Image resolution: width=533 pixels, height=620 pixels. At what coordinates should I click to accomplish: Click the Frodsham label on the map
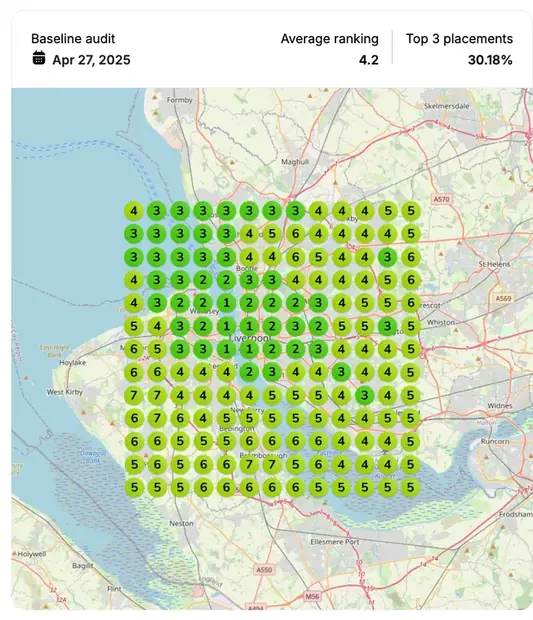[516, 514]
